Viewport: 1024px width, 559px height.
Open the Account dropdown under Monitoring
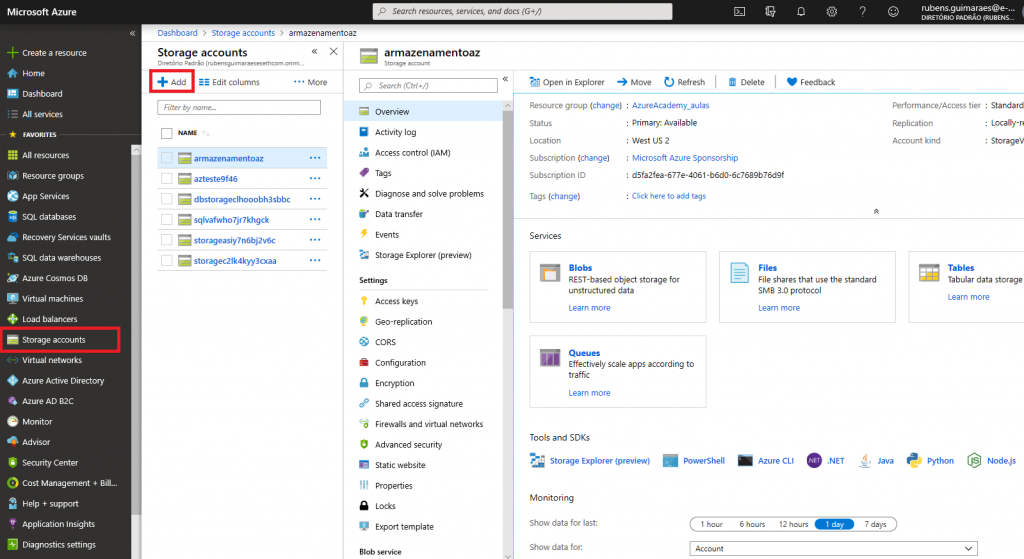833,548
